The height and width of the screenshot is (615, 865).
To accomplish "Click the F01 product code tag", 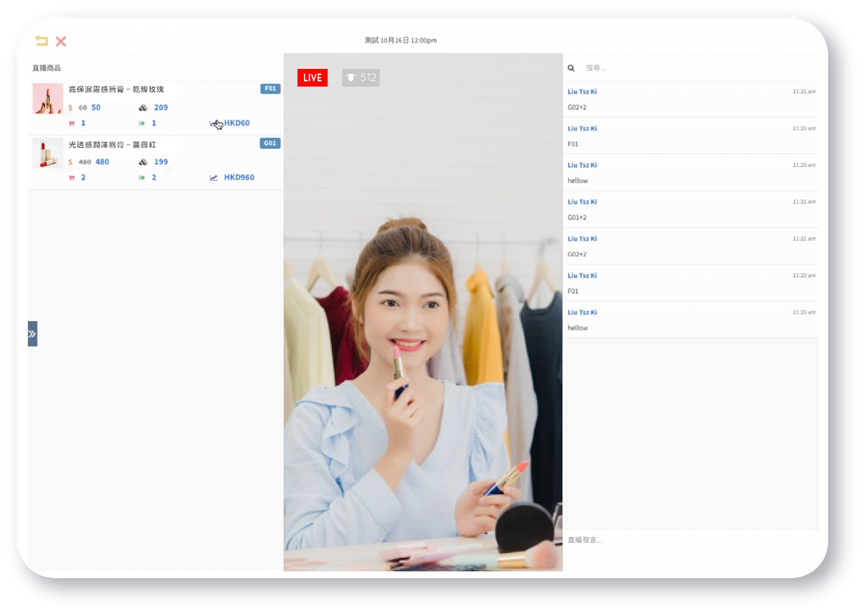I will [270, 89].
